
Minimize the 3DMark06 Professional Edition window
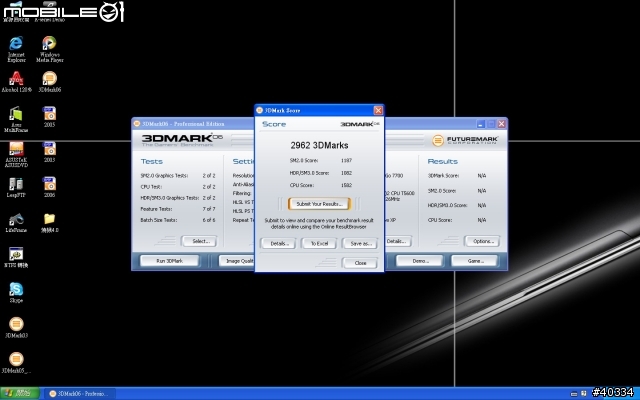480,124
